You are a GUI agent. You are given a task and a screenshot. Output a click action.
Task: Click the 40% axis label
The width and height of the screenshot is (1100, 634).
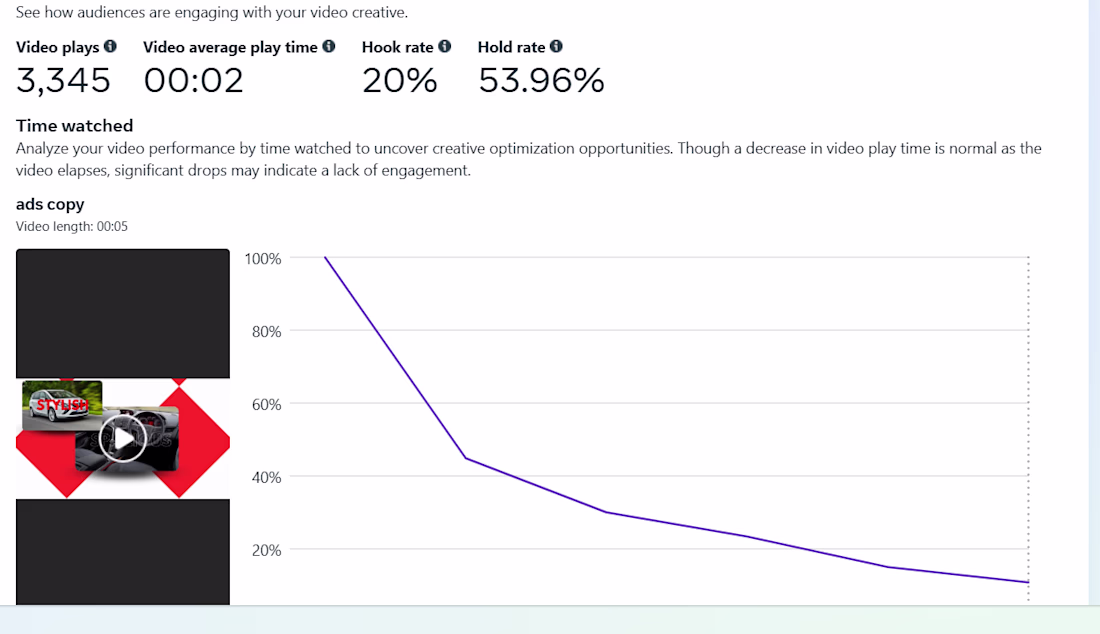point(267,478)
